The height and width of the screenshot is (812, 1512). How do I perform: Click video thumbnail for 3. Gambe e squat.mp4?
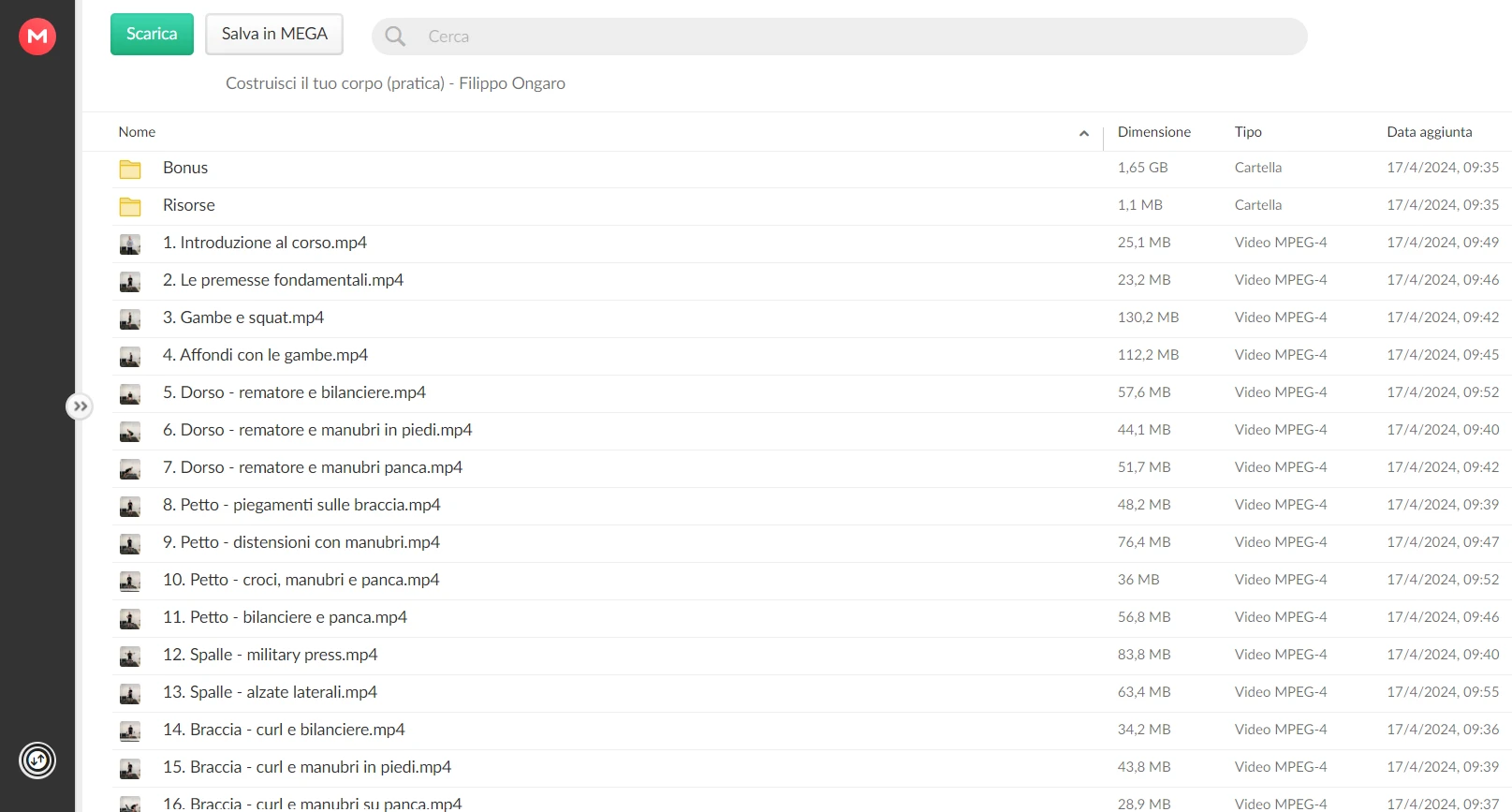point(130,318)
